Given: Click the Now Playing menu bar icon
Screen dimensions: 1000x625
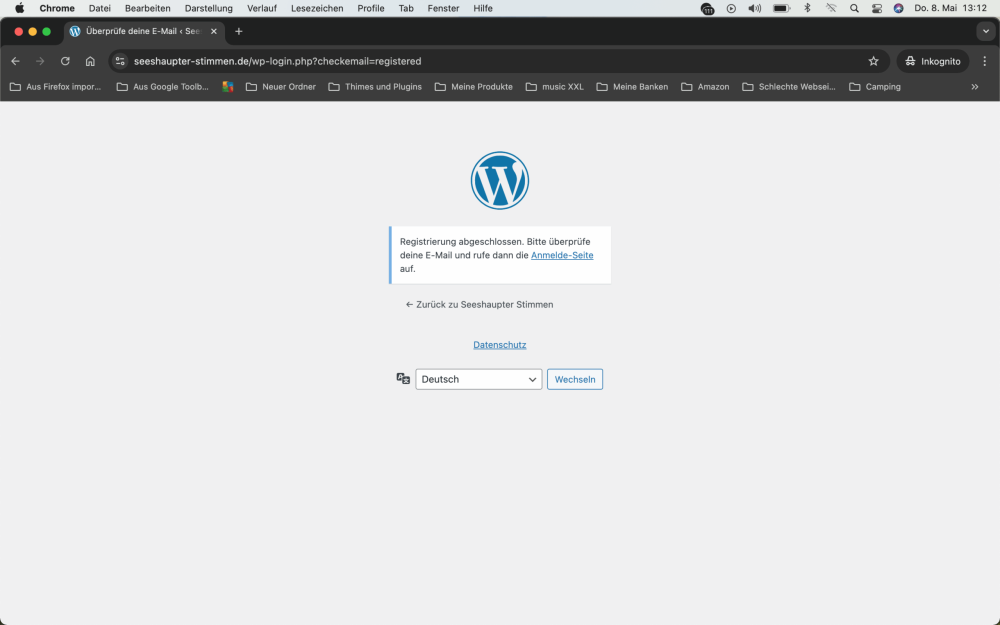Looking at the screenshot, I should tap(731, 8).
